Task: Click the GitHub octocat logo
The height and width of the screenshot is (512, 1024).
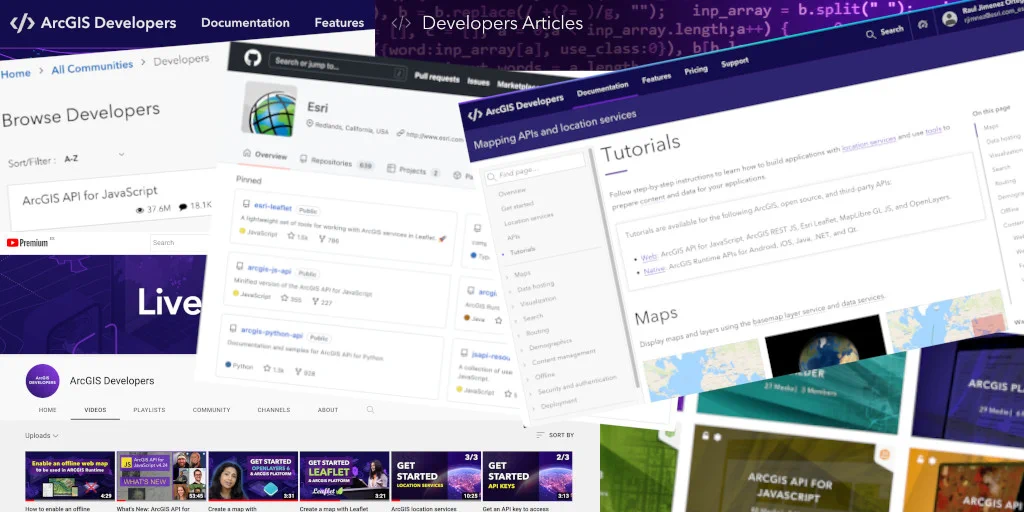Action: click(253, 58)
